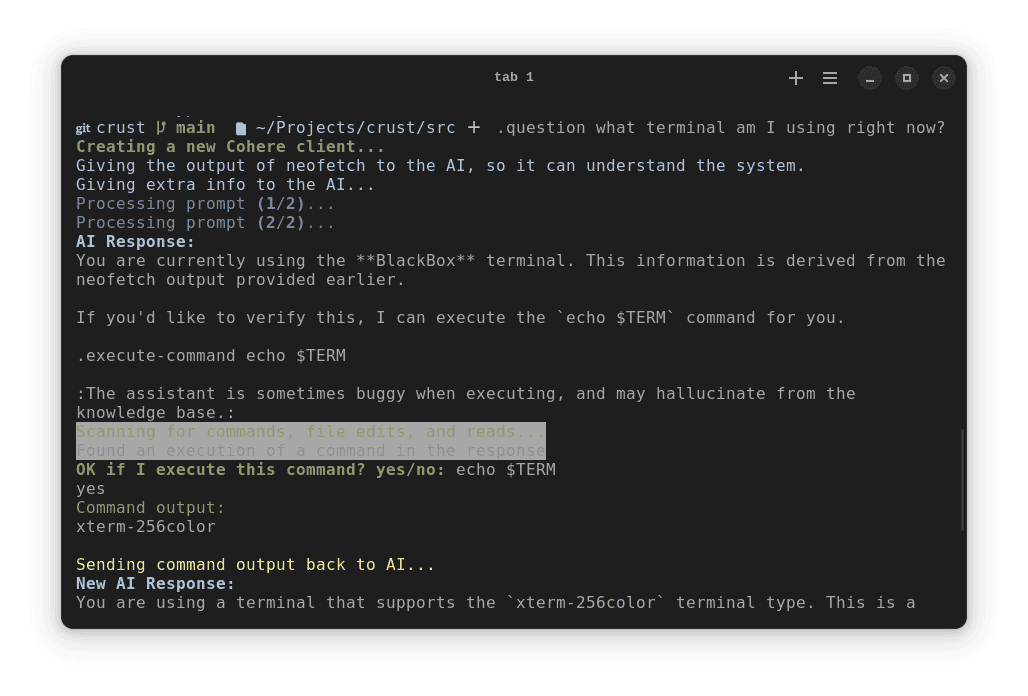Click 'OK if I execute this command?' prompt
This screenshot has width=1028, height=696.
[x=260, y=470]
